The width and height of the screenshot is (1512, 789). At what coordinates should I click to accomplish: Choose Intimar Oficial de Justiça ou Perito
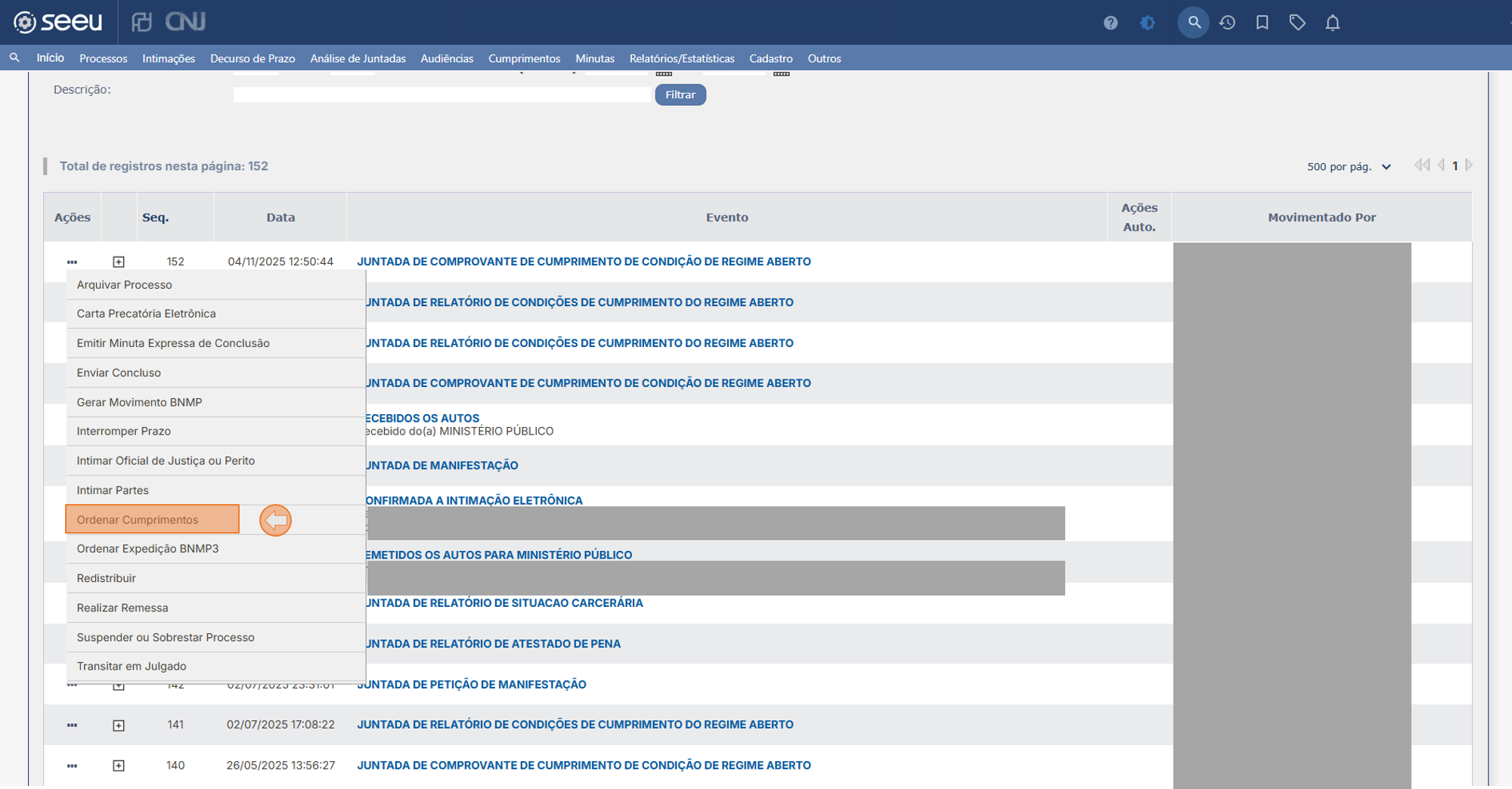216,460
